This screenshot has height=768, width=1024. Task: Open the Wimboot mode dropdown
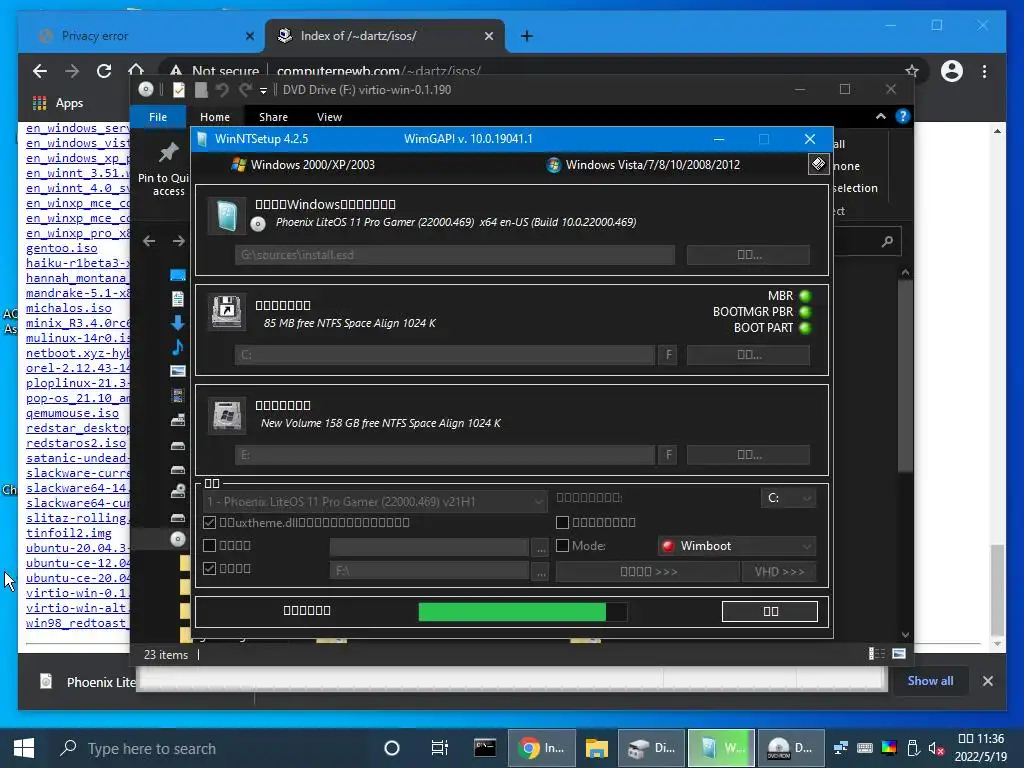coord(737,546)
